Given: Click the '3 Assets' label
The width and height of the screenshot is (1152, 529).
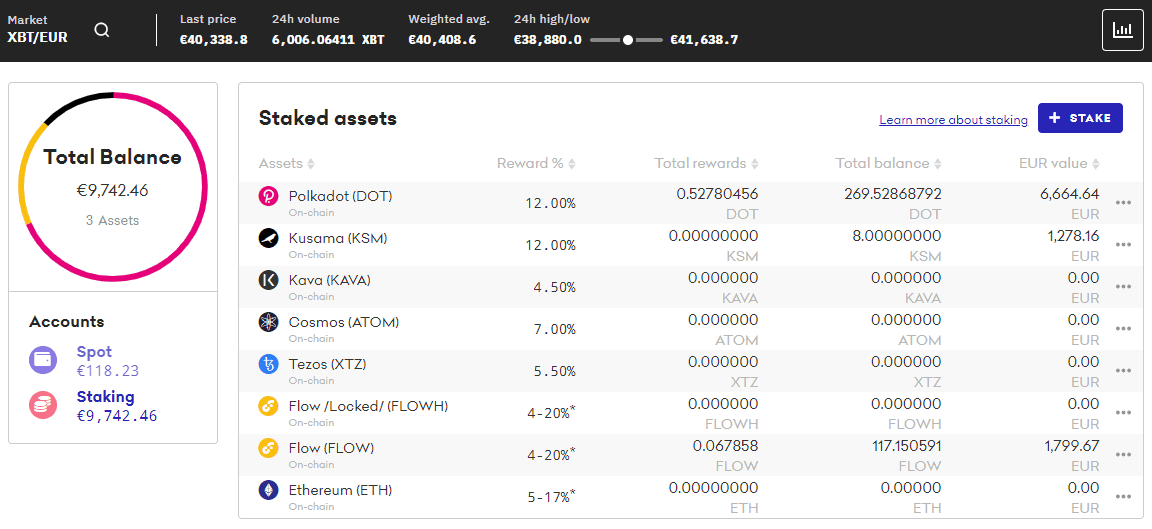Looking at the screenshot, I should (x=112, y=220).
